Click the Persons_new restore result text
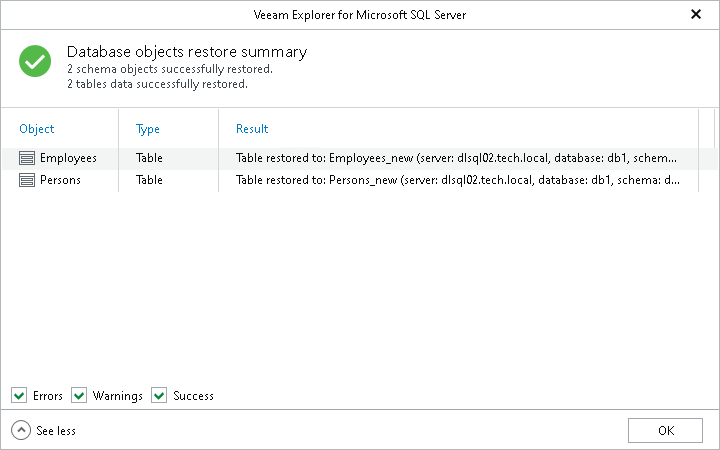The image size is (720, 450). [x=457, y=180]
